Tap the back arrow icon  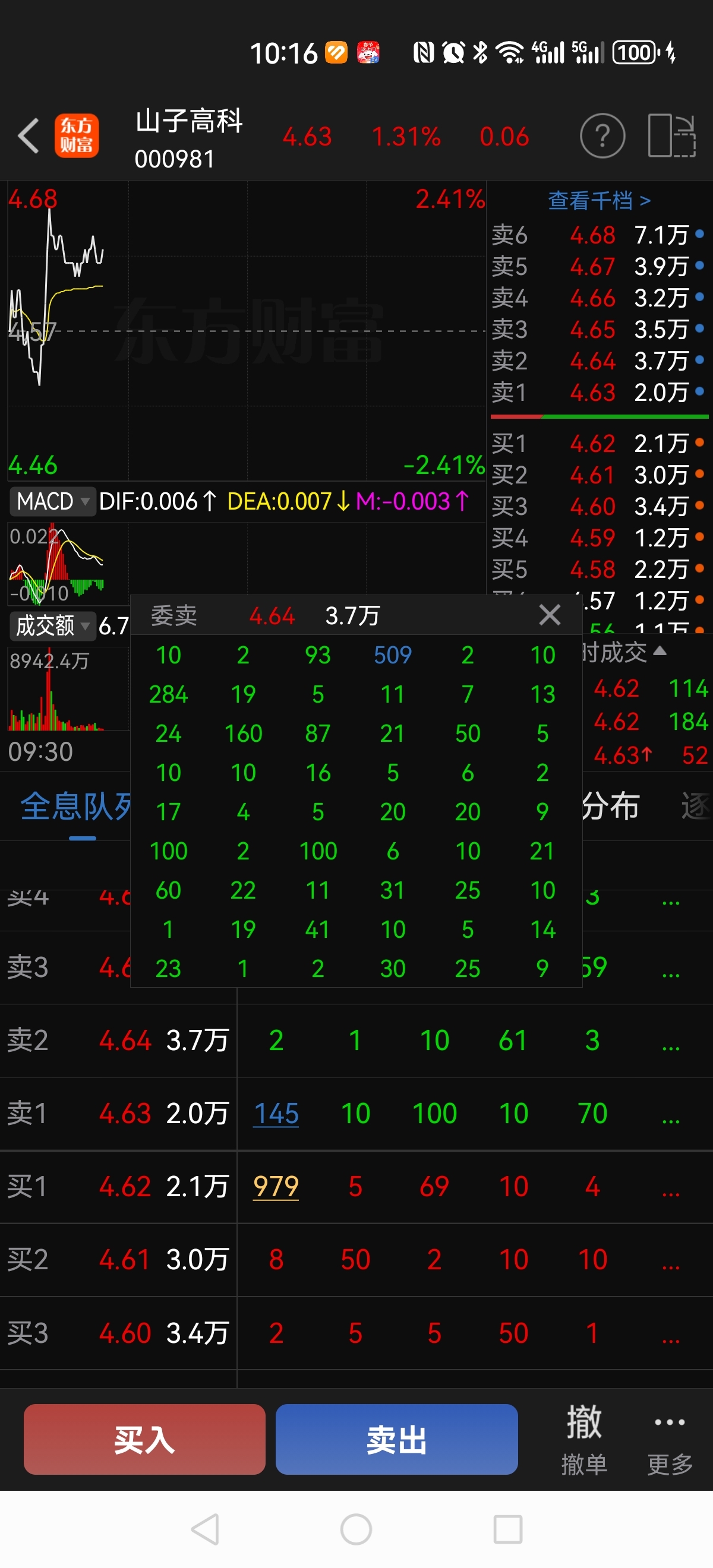[x=28, y=136]
